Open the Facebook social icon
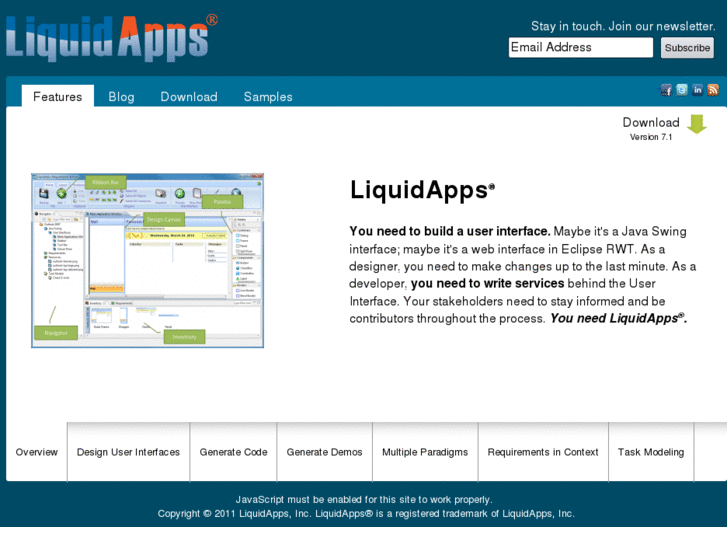The image size is (727, 545). point(666,90)
